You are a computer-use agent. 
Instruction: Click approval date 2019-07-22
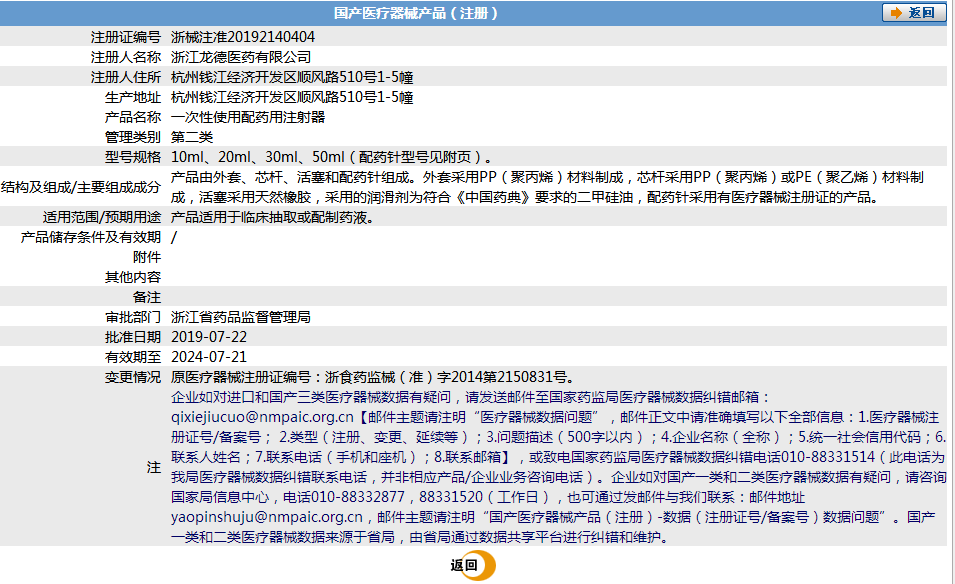tap(209, 337)
